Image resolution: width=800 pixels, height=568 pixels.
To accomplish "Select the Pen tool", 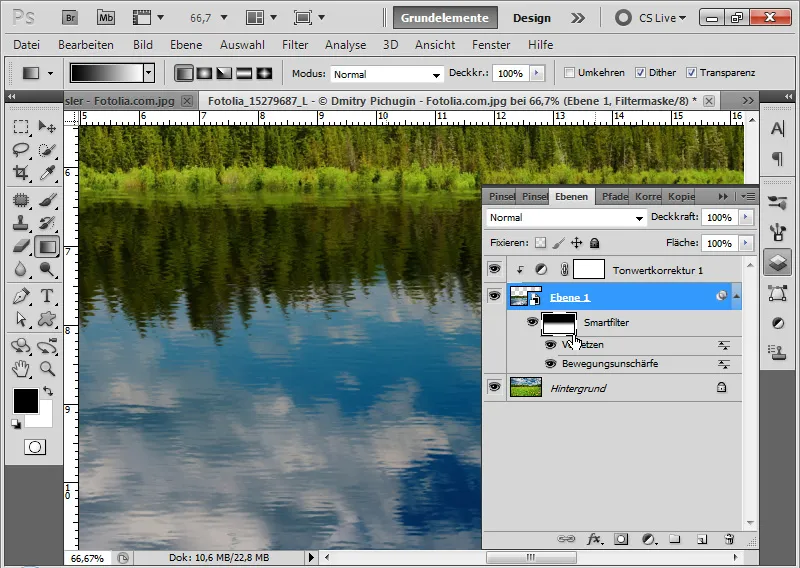I will 21,295.
